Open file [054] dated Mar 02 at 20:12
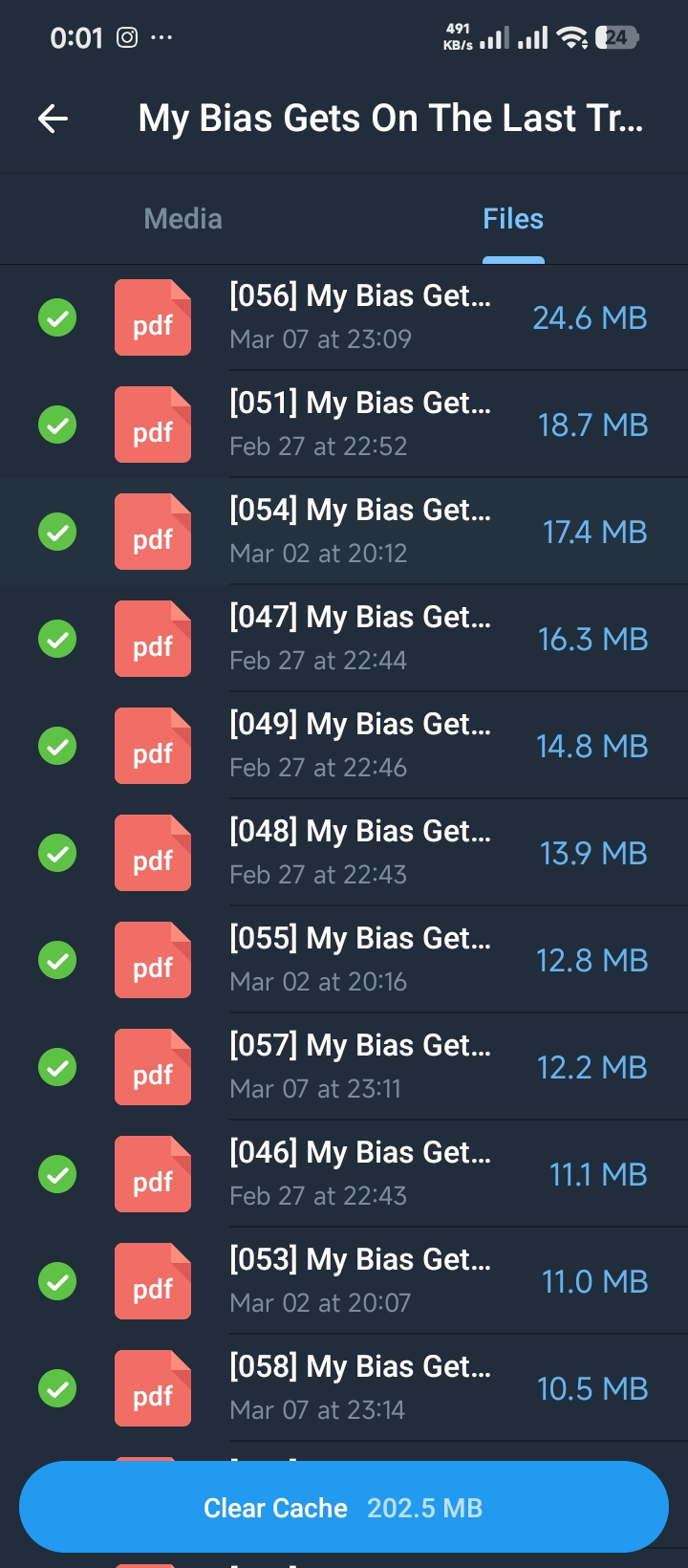This screenshot has height=1568, width=688. 359,532
